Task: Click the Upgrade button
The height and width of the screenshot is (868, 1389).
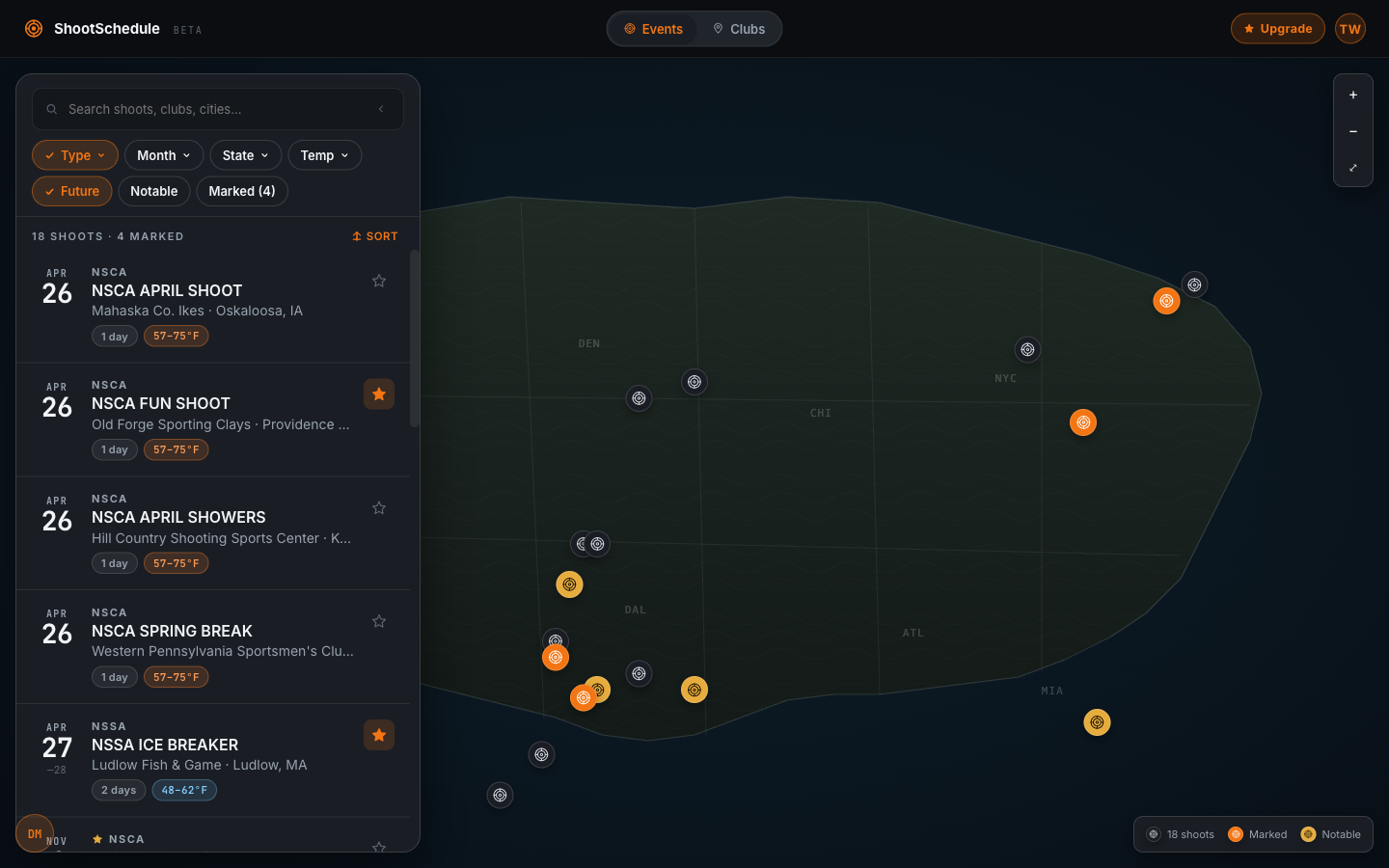Action: [x=1277, y=28]
